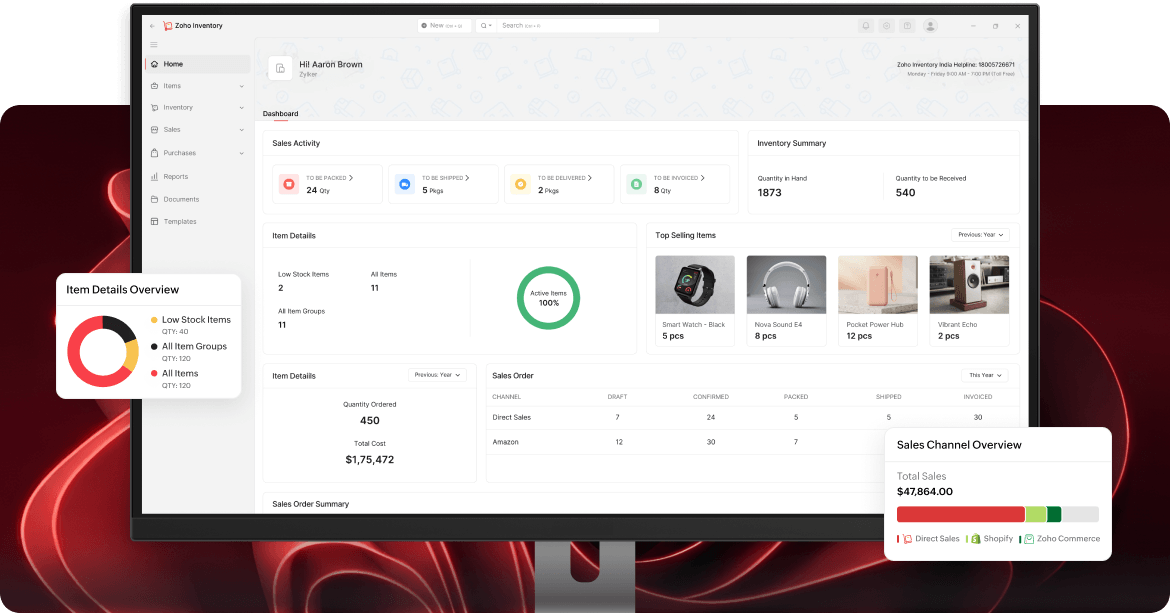This screenshot has height=613, width=1170.
Task: Click the Vibrant Echo speaker thumbnail
Action: click(x=969, y=285)
